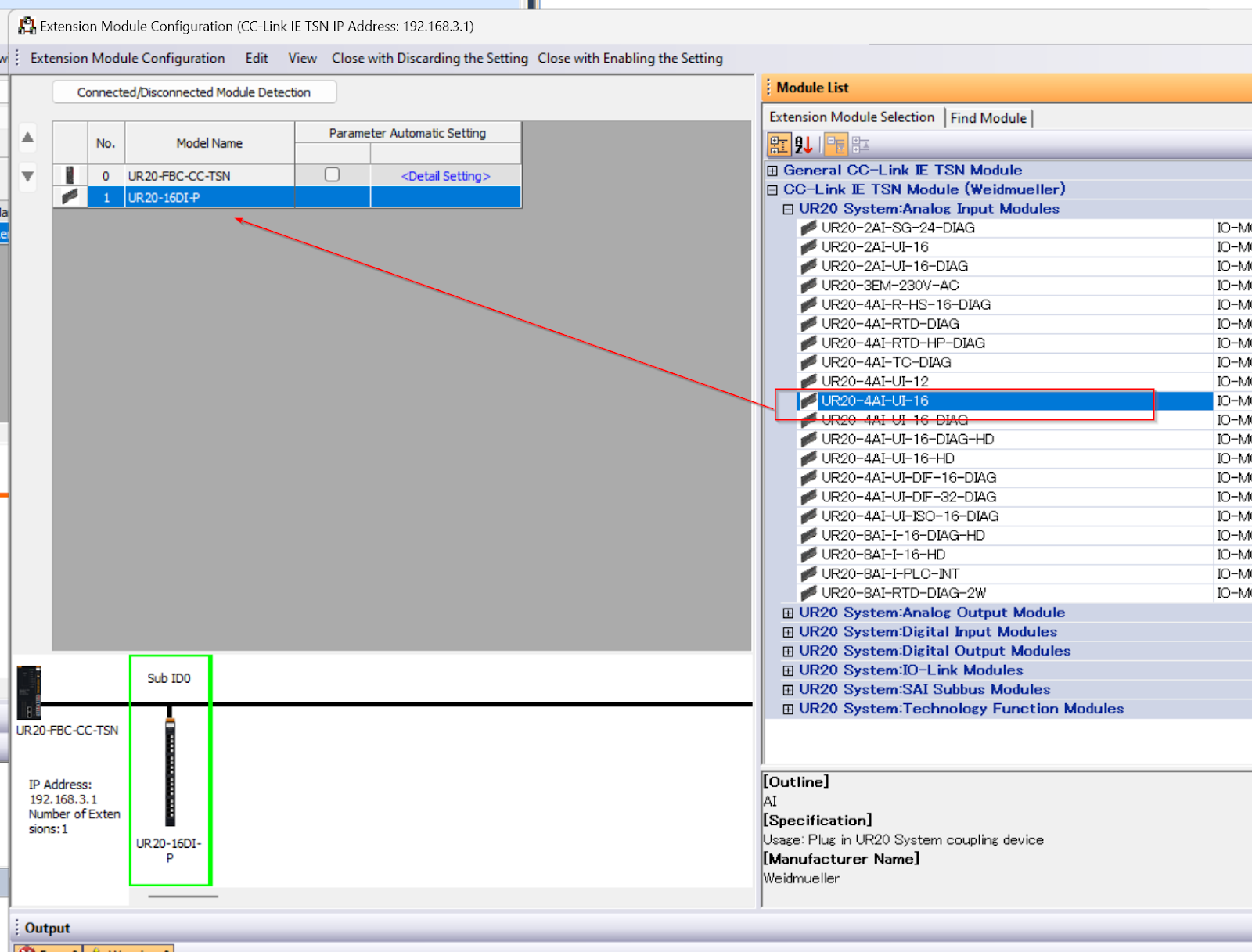Click Connected/Disconnected Module Detection button
The height and width of the screenshot is (952, 1252).
(194, 92)
